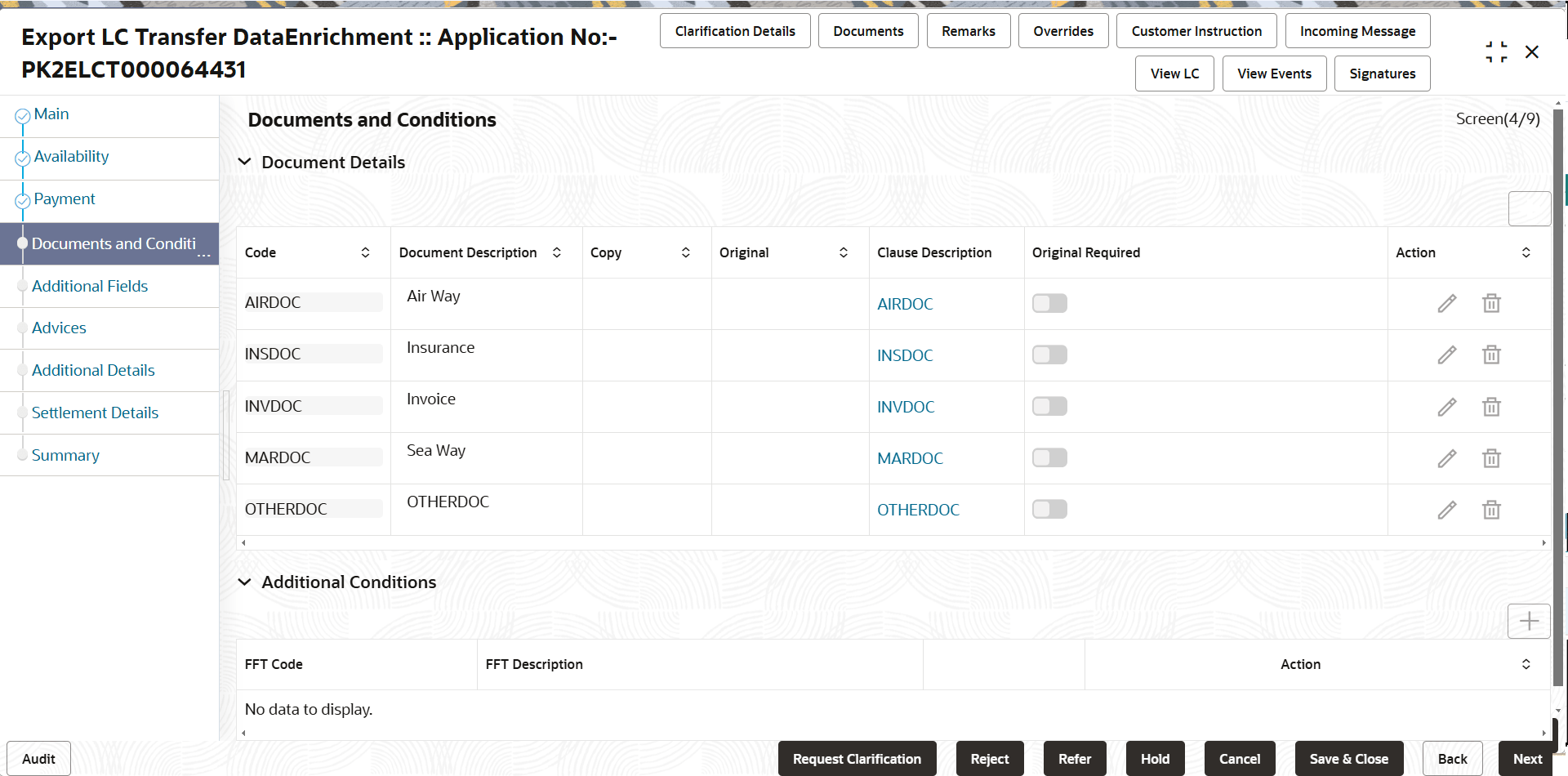
Task: Enable Original Required for AIRDOC
Action: [x=1049, y=302]
